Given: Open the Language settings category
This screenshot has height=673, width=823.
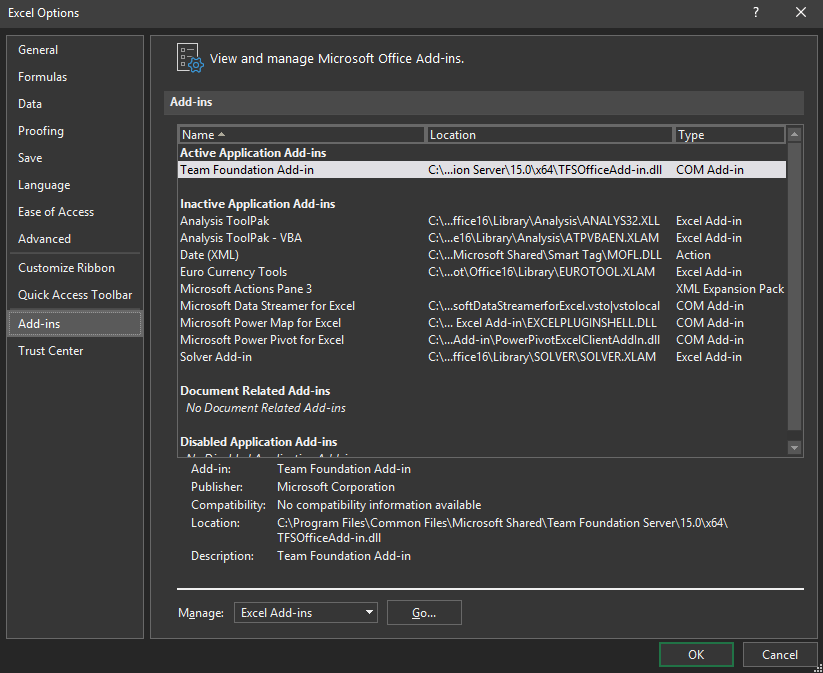Looking at the screenshot, I should (75, 185).
